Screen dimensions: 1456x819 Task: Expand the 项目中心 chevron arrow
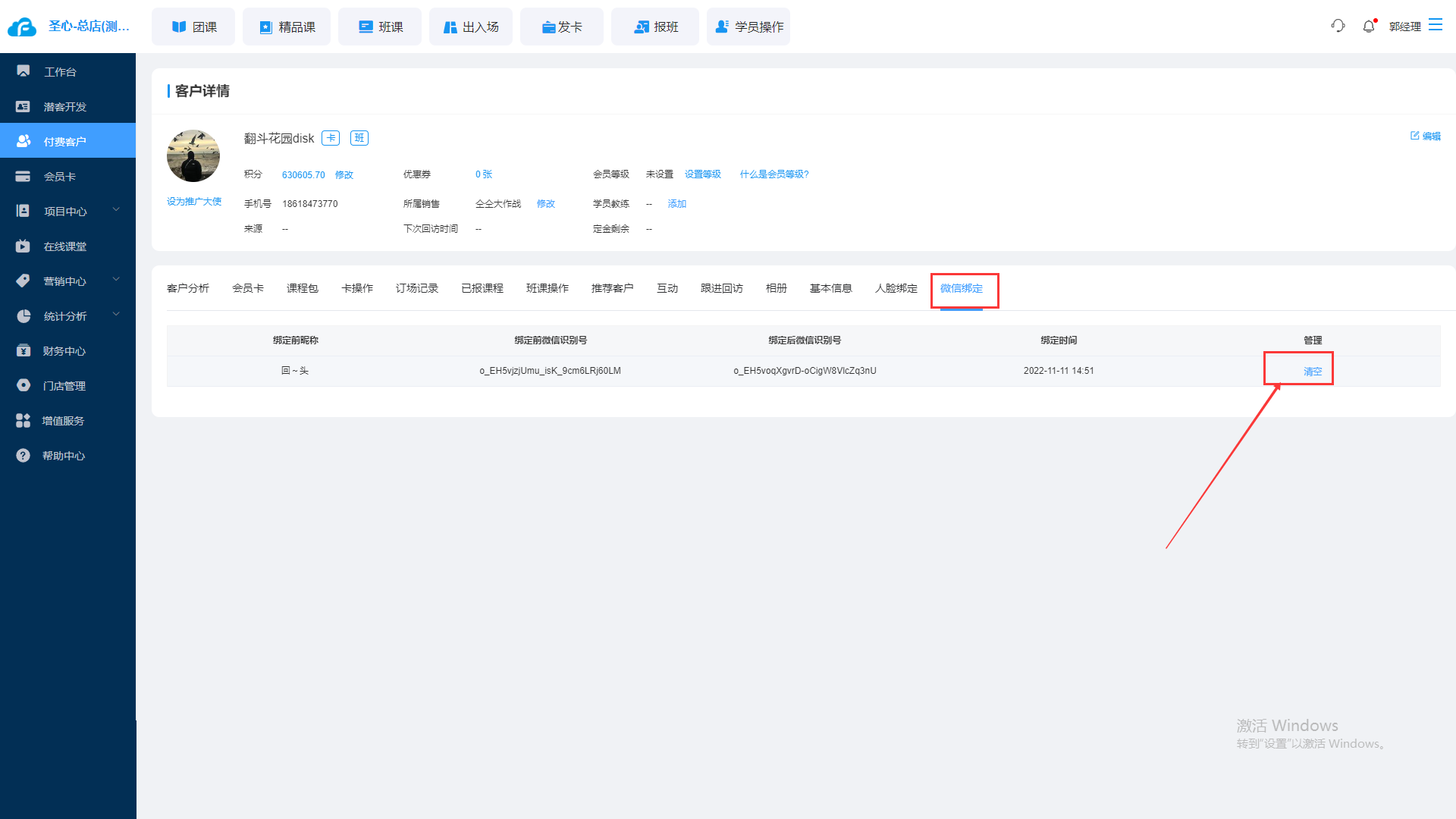coord(116,209)
